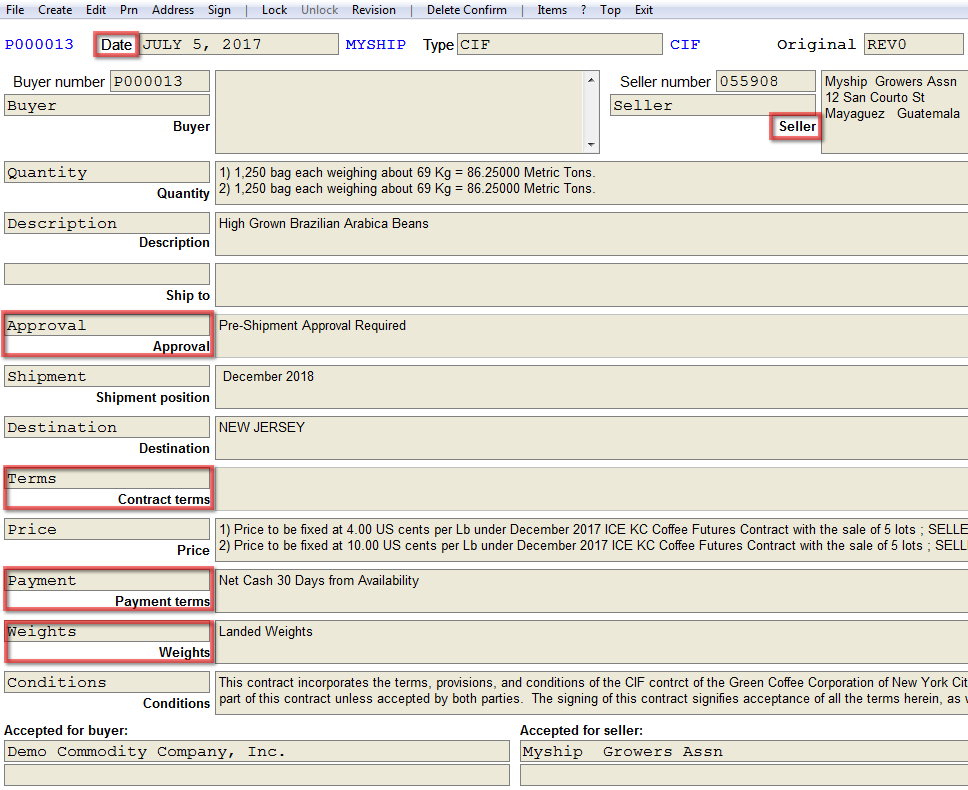
Task: Click the Buyer code input field
Action: pos(107,106)
